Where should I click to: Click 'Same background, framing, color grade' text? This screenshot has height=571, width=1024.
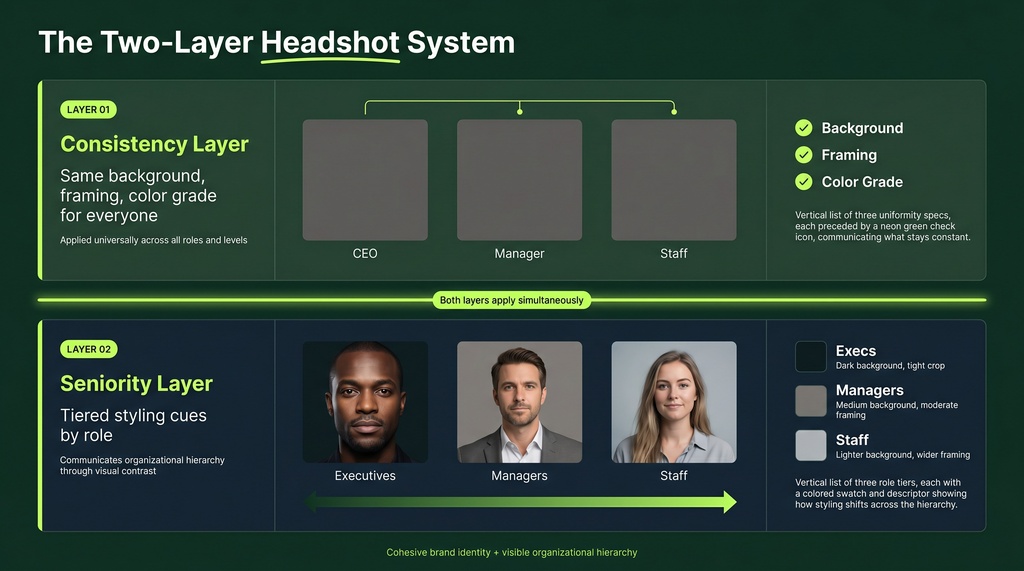click(x=138, y=195)
